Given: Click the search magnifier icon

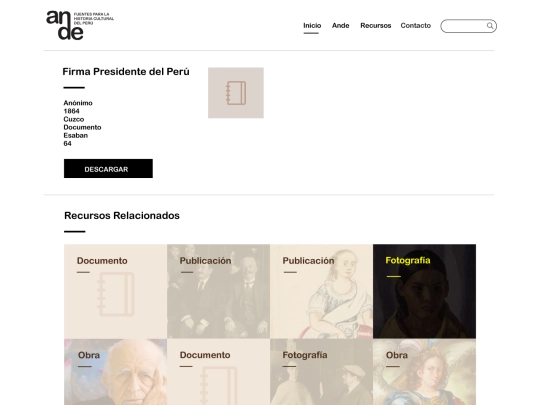Looking at the screenshot, I should [x=490, y=26].
